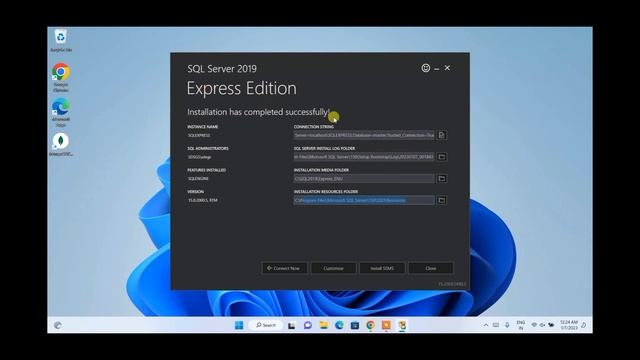Open the orange app in the taskbar
The height and width of the screenshot is (360, 640).
(386, 325)
